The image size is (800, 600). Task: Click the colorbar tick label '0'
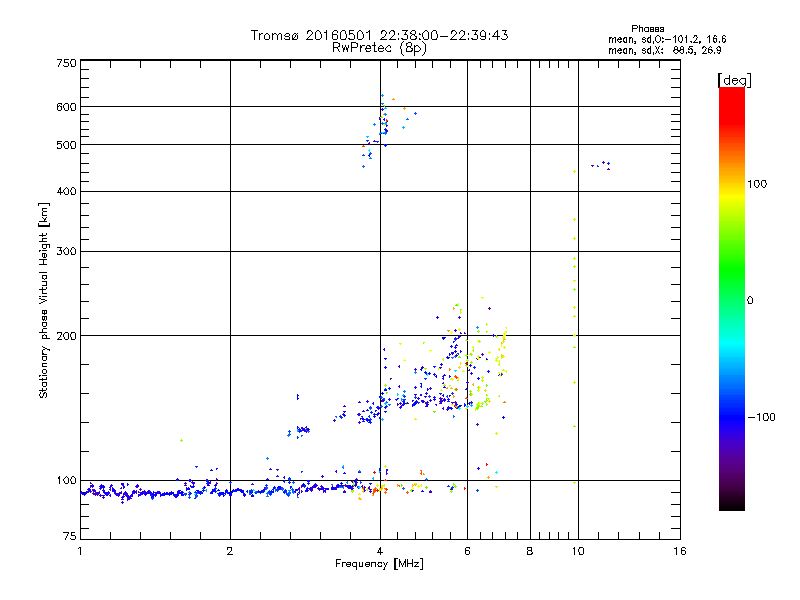(x=750, y=301)
